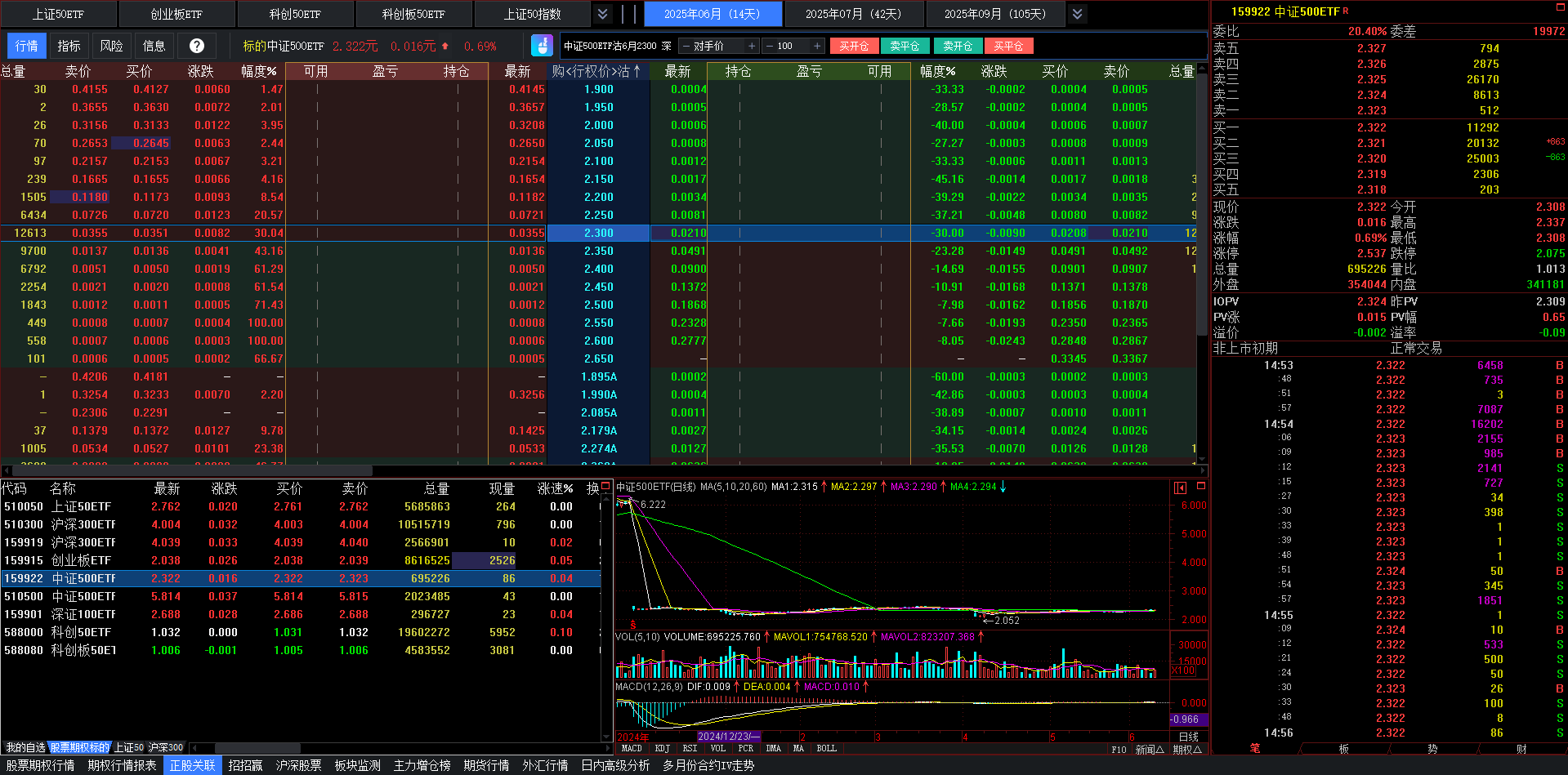1568x775 pixels.
Task: Open 板块监测 bottom menu item
Action: [358, 765]
